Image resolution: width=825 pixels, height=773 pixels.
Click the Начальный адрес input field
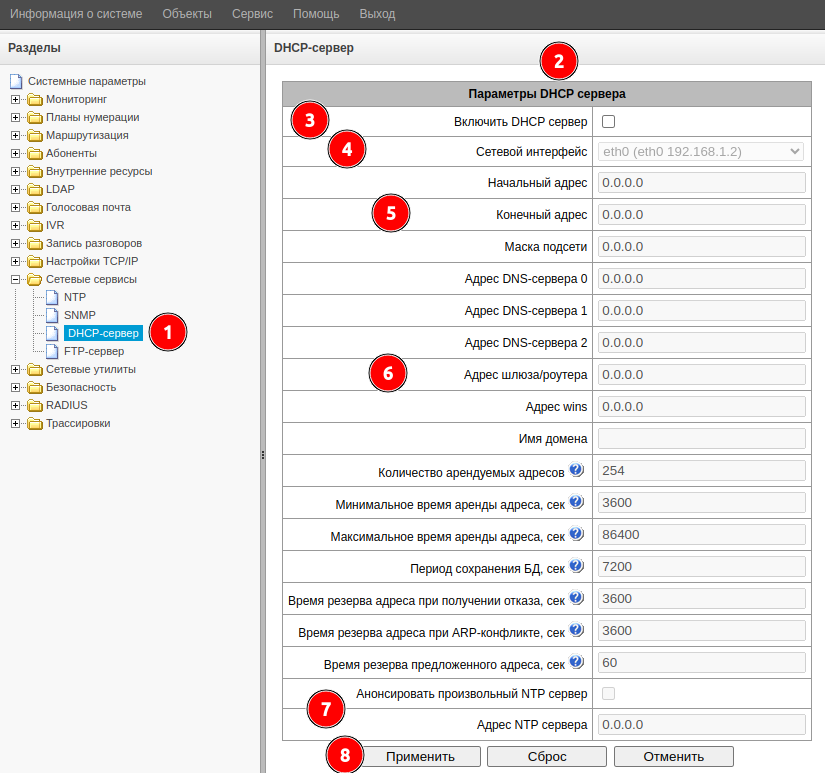tap(701, 183)
